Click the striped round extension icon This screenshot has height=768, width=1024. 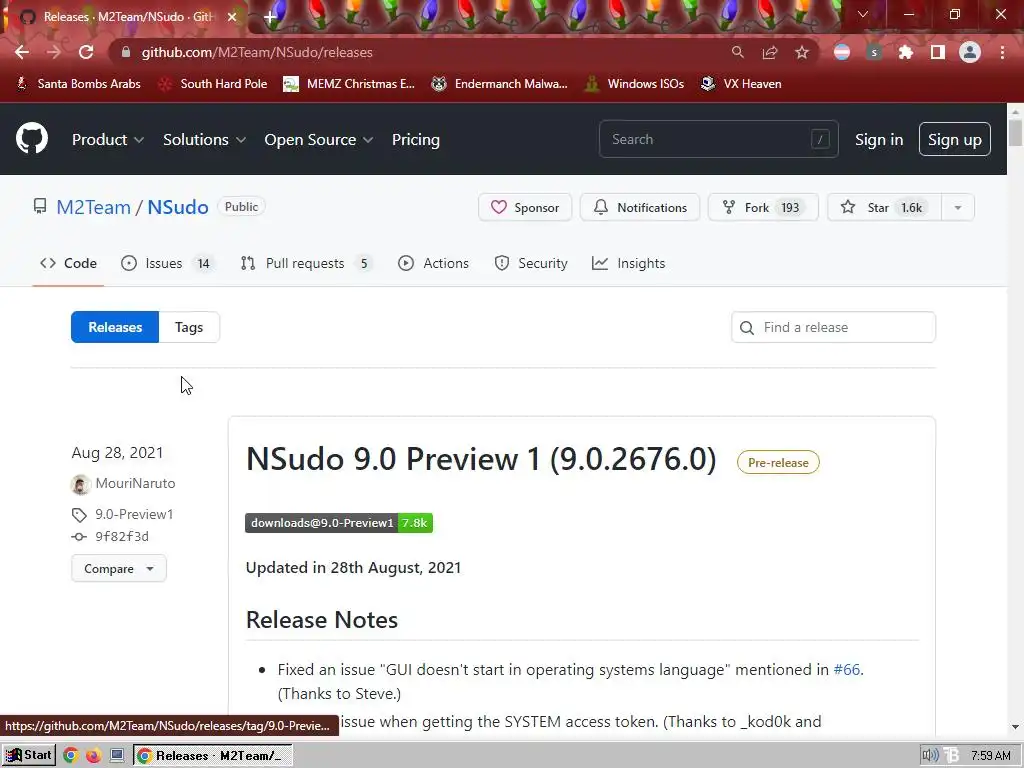842,52
